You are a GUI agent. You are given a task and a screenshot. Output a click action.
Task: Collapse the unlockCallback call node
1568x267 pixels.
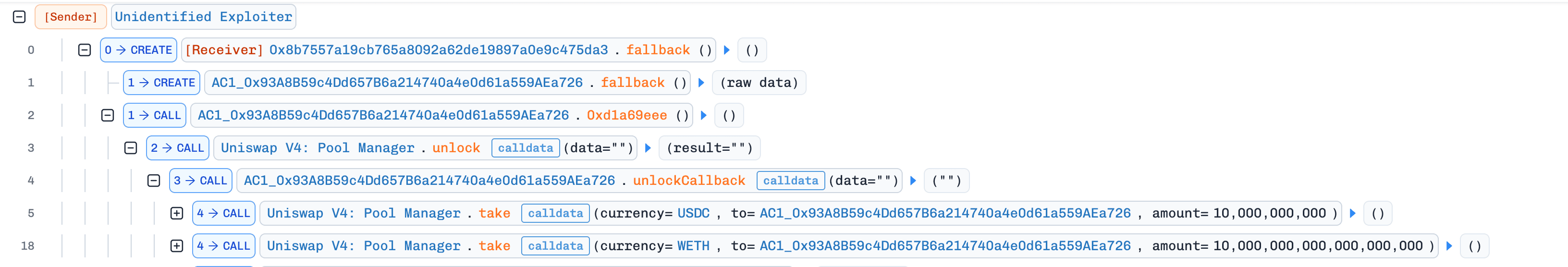(x=154, y=181)
